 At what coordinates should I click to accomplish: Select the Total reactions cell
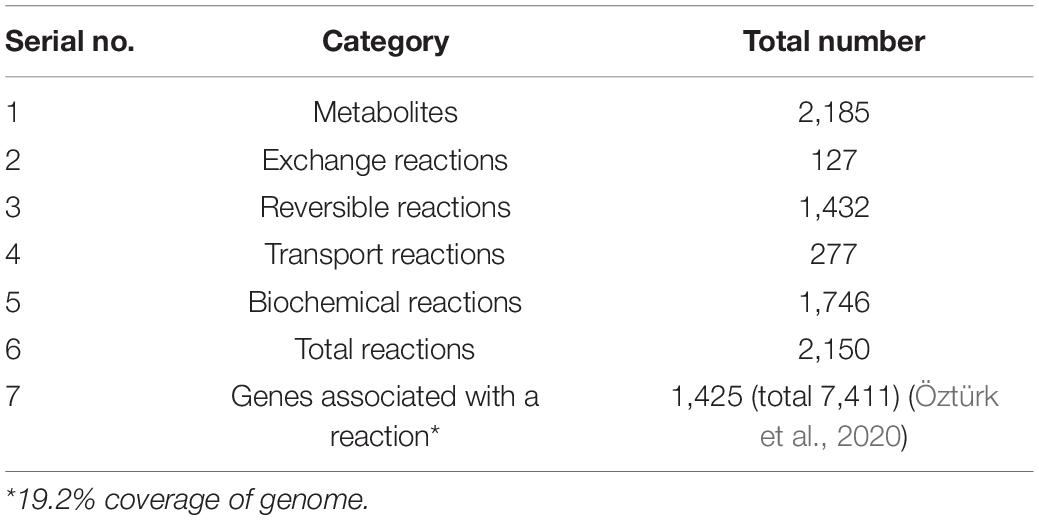click(x=385, y=349)
